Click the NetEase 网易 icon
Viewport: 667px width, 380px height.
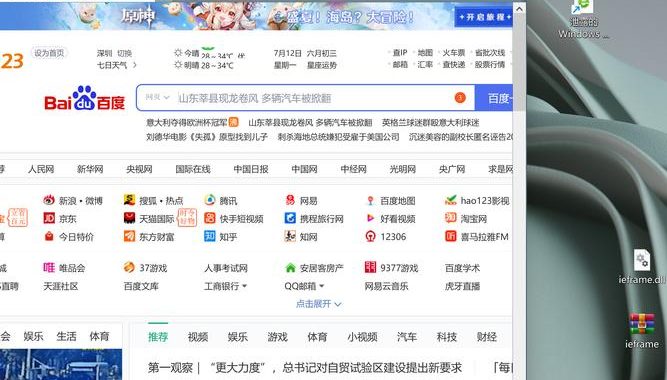[290, 200]
